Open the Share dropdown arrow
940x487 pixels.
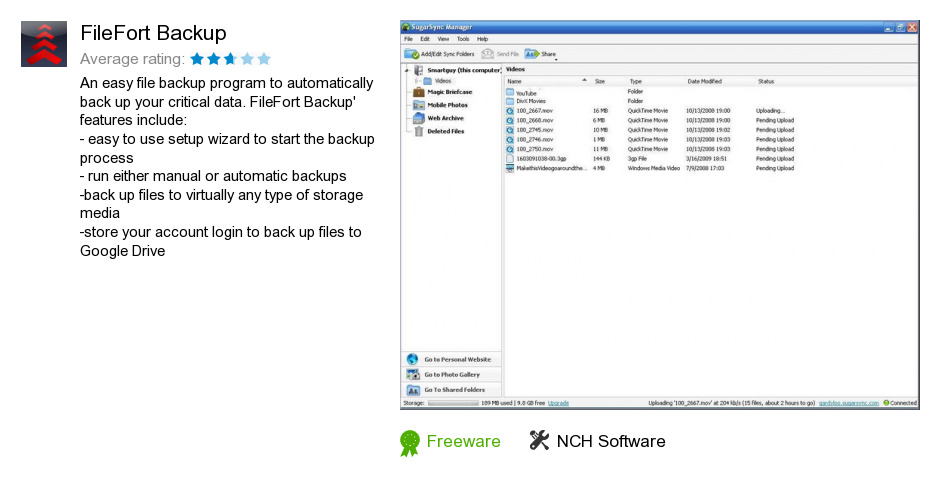pos(556,59)
